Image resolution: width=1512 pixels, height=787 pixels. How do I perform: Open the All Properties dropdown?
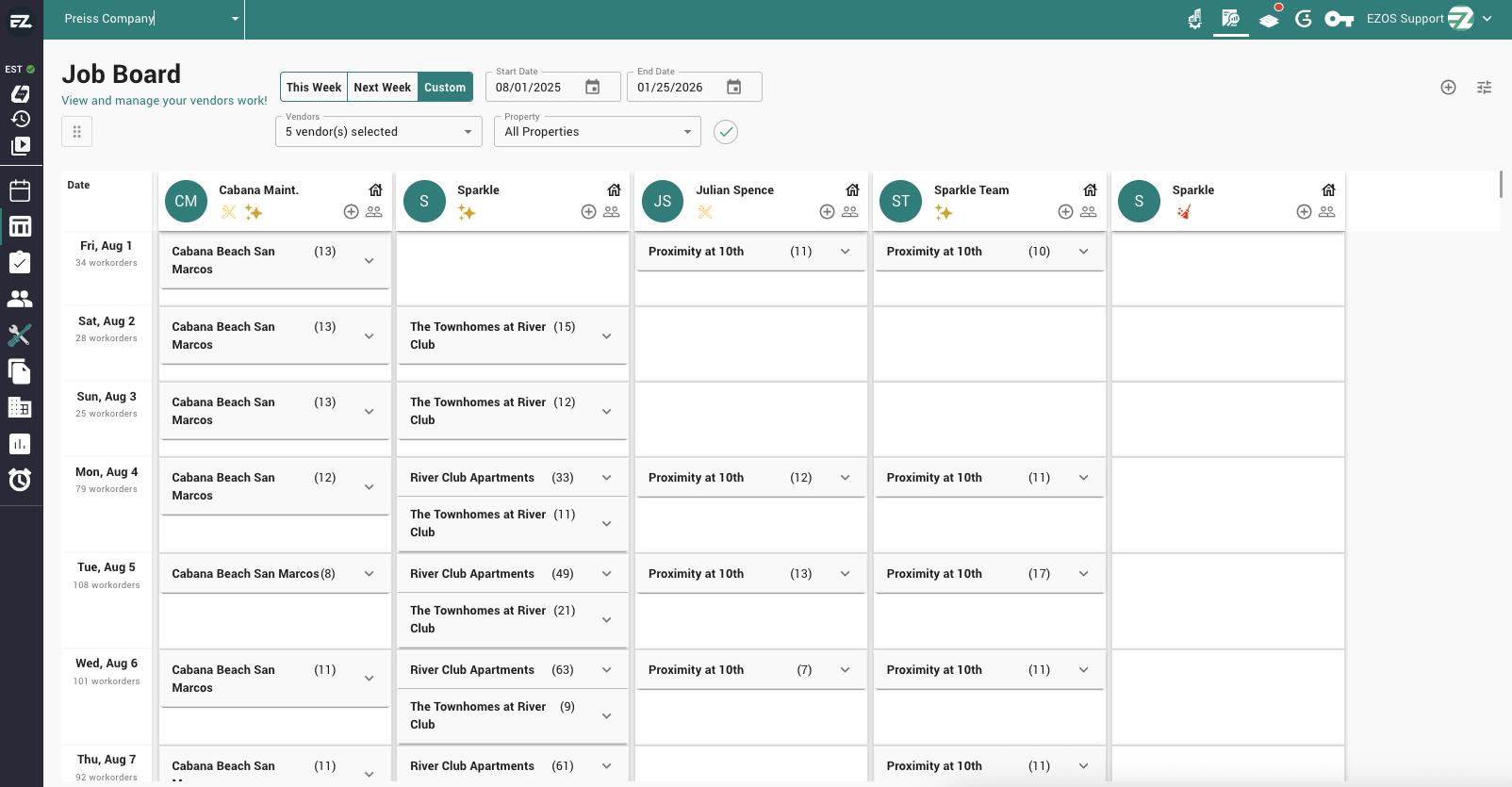tap(598, 132)
